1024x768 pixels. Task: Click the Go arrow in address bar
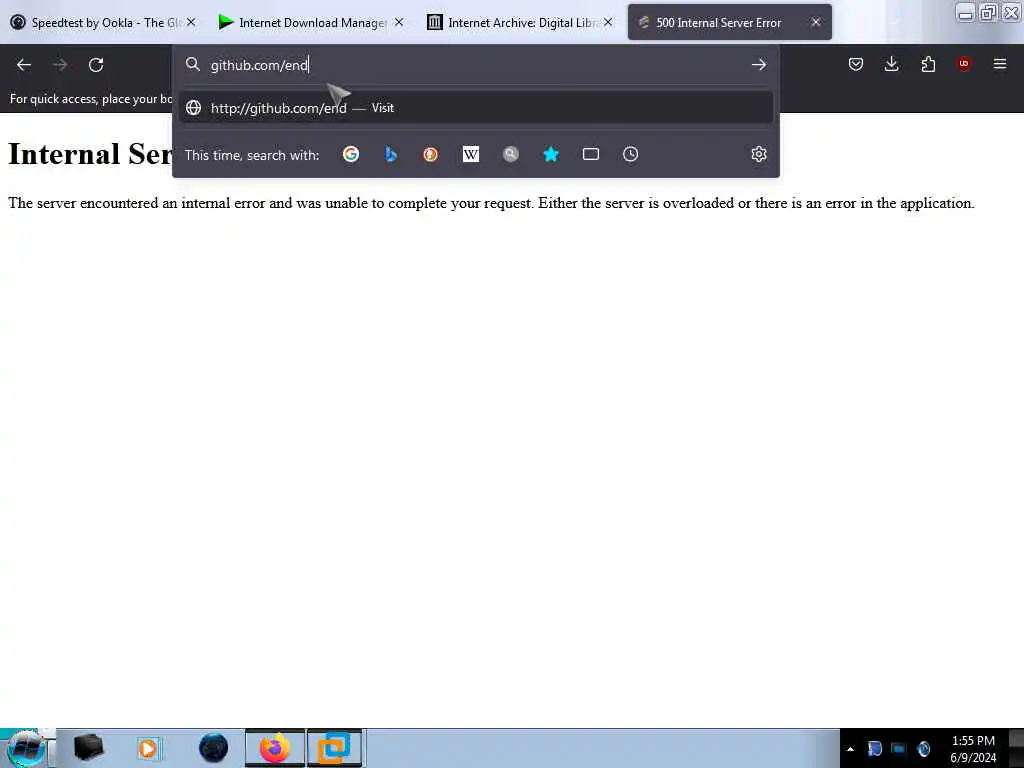[x=758, y=65]
